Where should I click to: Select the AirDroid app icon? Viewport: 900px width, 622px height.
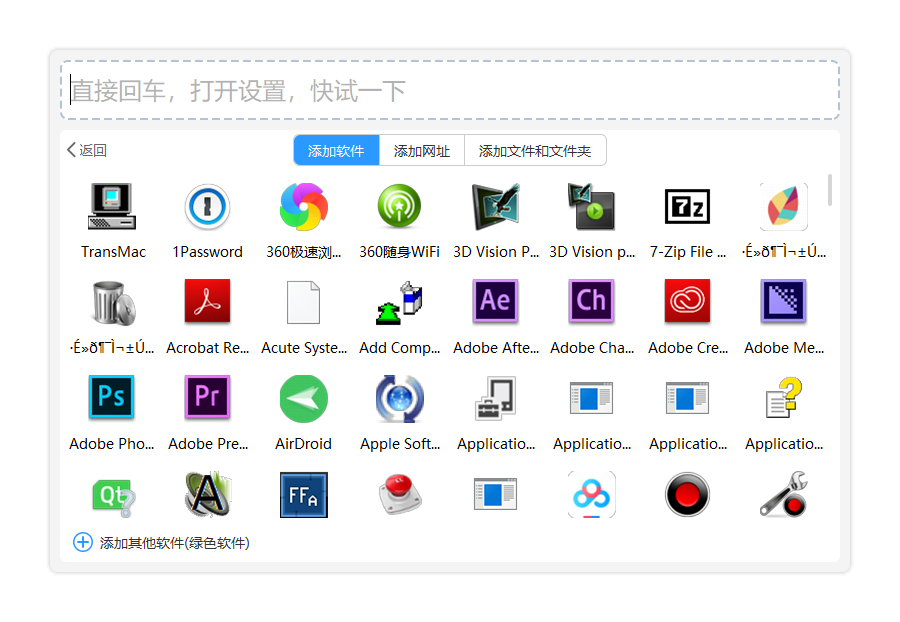pos(303,398)
